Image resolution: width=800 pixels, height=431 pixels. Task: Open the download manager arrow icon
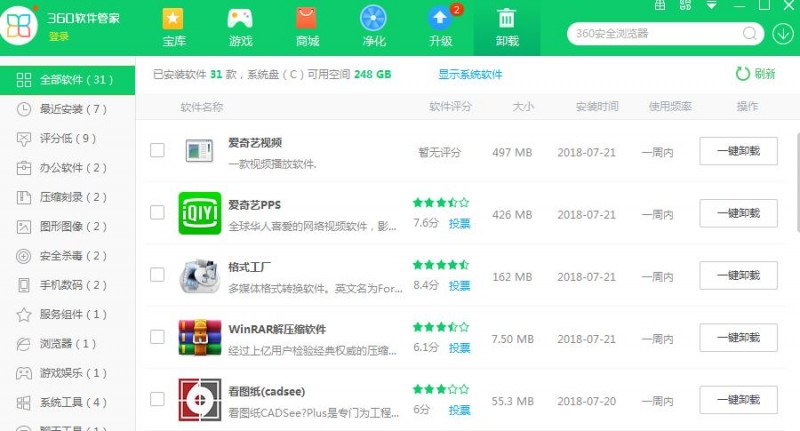coord(783,34)
